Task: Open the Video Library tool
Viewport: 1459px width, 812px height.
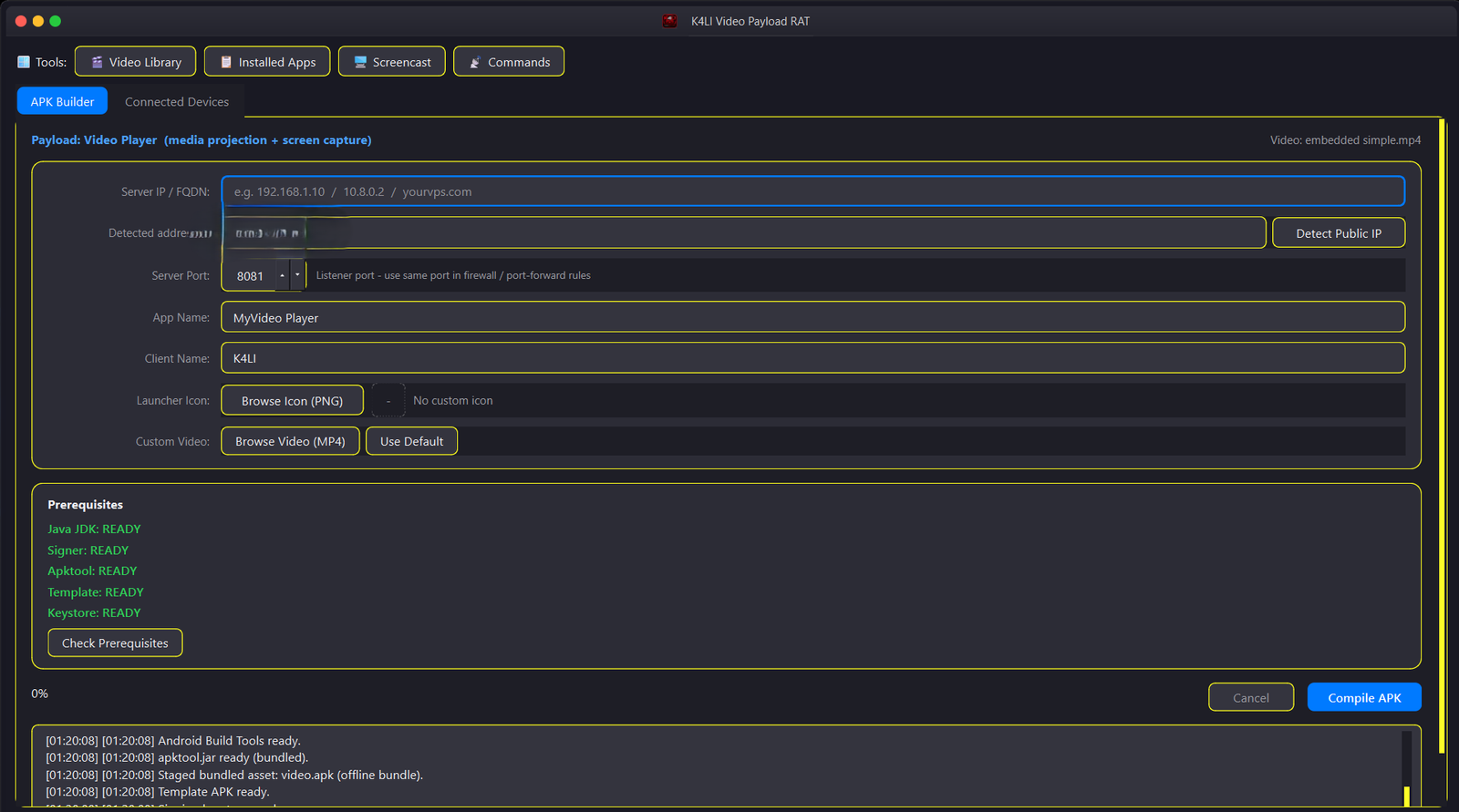Action: click(x=135, y=62)
